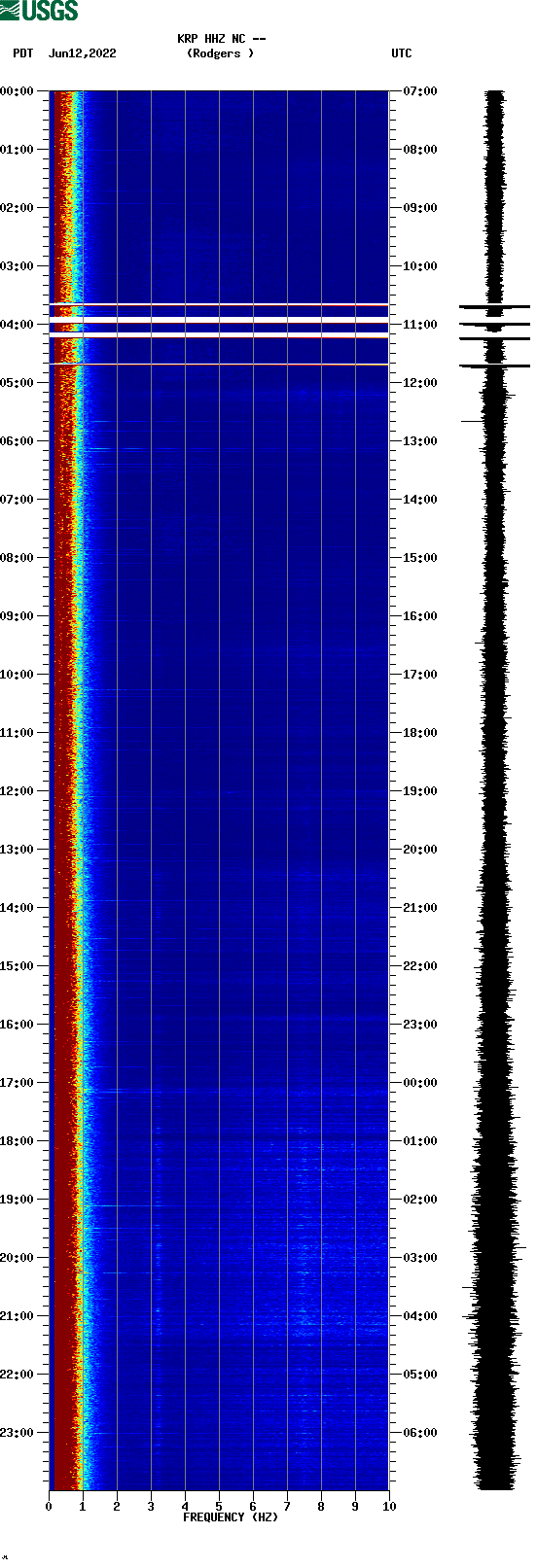Click UTC axis time label 07:00
Viewport: 537px width, 1568px height.
pos(420,91)
